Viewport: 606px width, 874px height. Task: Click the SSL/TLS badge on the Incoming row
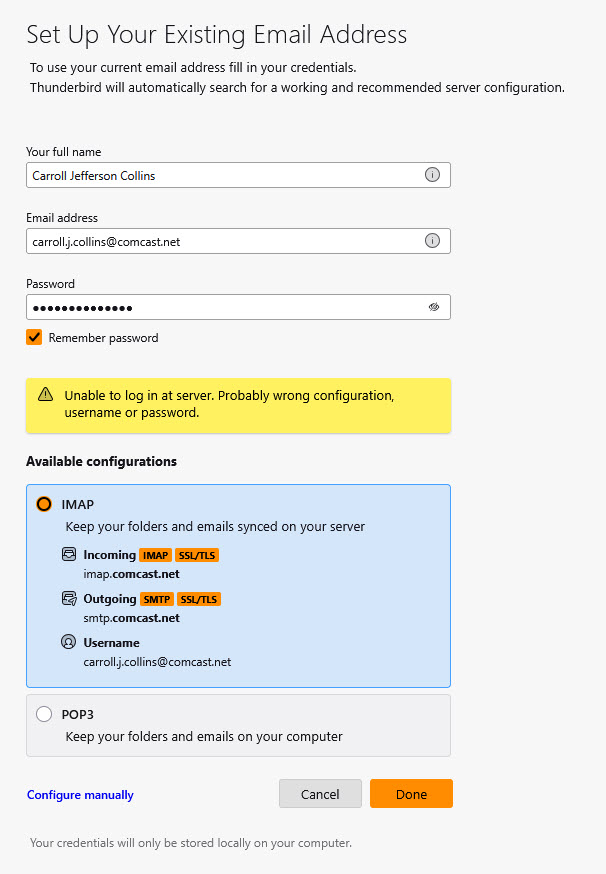[x=198, y=555]
